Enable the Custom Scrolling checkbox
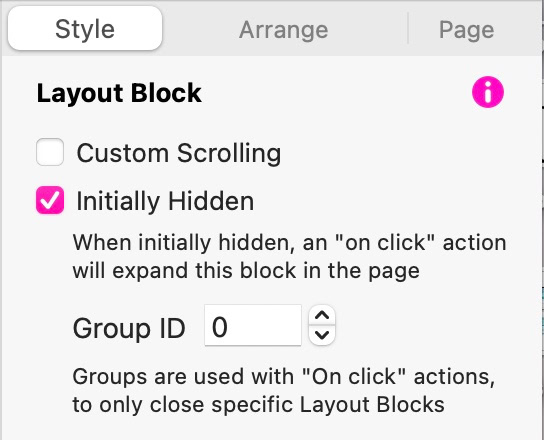 click(x=50, y=152)
